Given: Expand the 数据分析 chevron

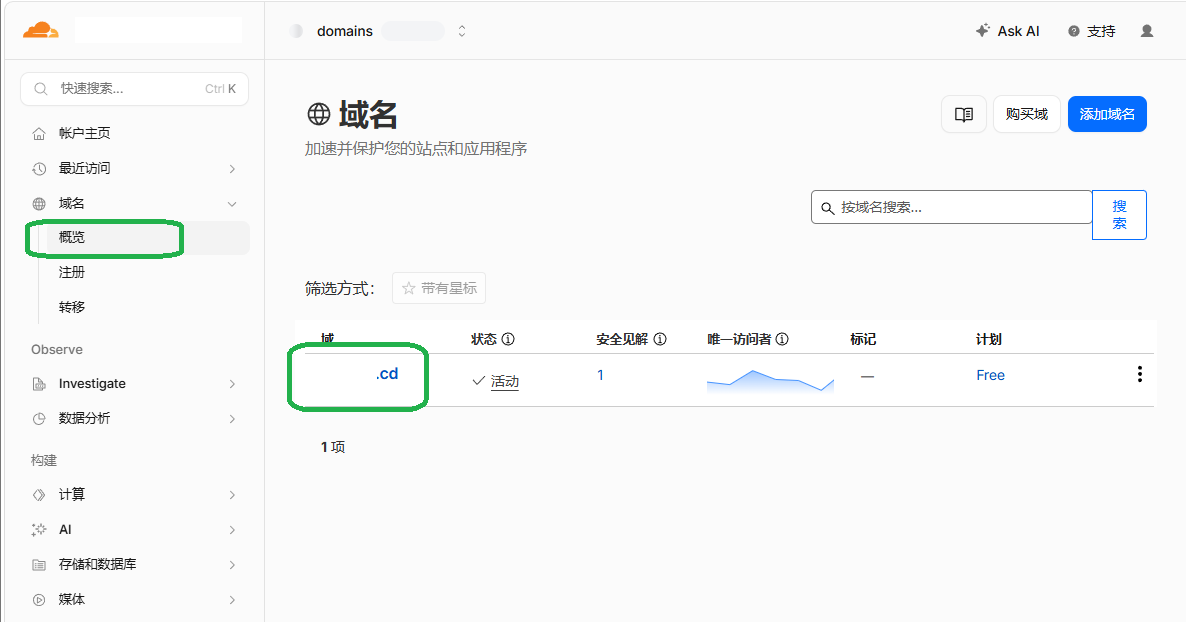Looking at the screenshot, I should coord(232,419).
